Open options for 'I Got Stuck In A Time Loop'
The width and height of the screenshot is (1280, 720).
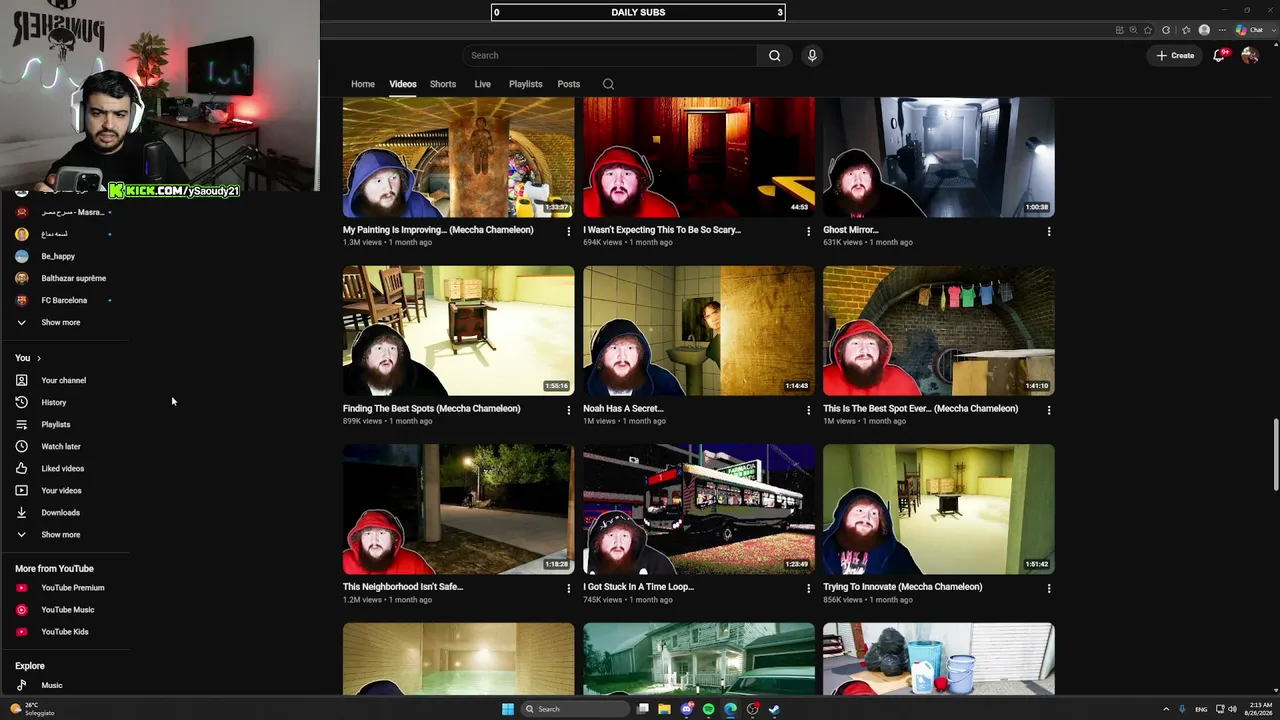(809, 588)
